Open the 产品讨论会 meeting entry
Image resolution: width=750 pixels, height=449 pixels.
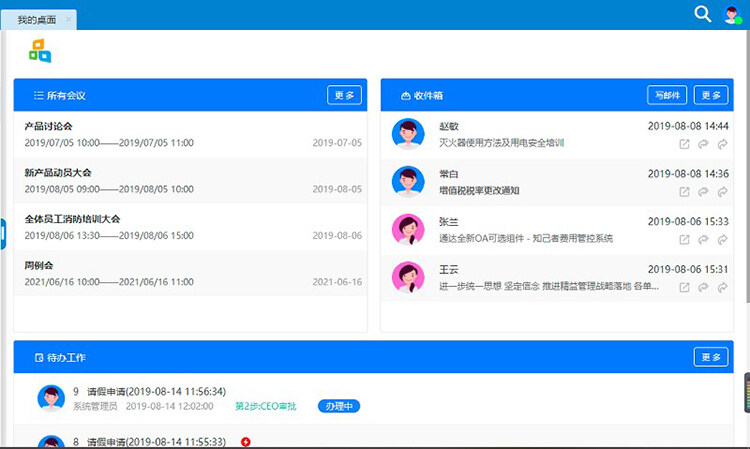[x=50, y=126]
